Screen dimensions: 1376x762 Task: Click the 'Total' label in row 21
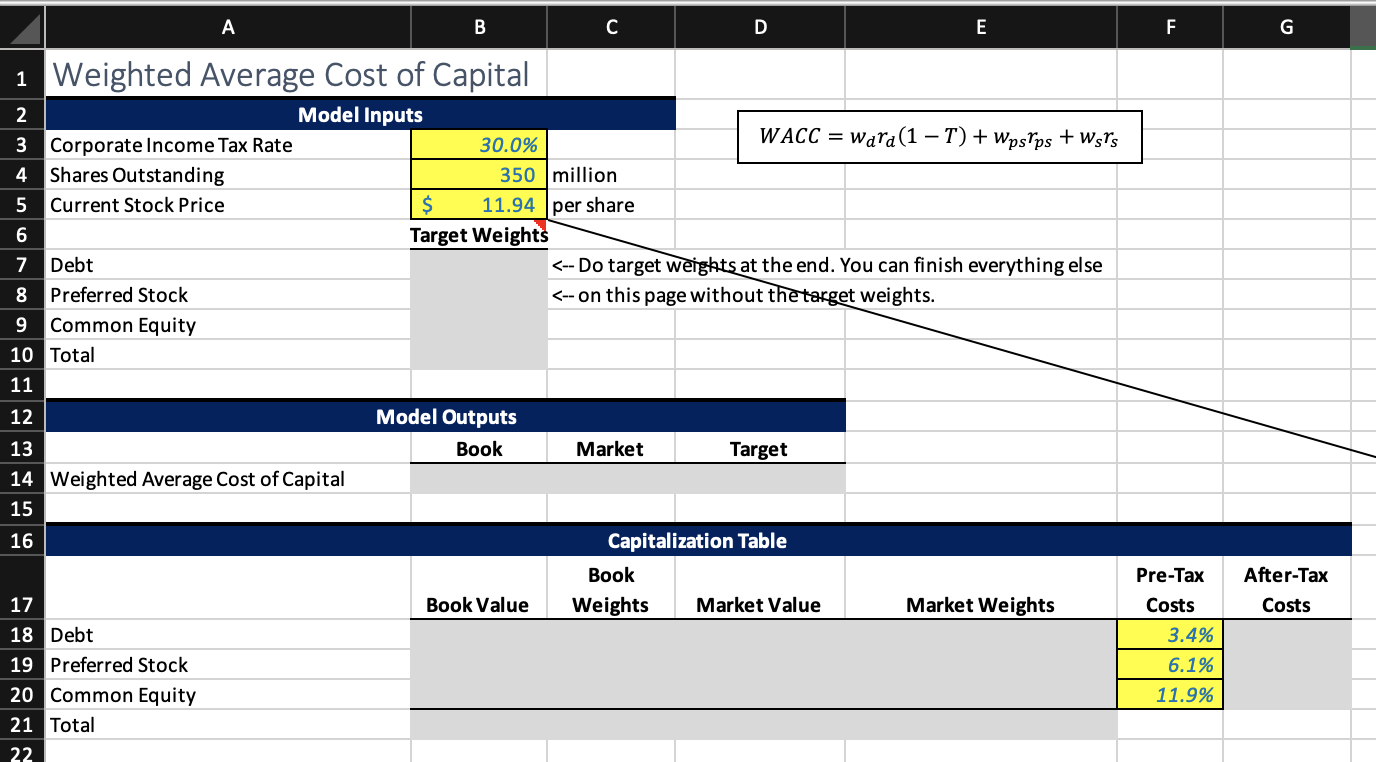point(72,725)
